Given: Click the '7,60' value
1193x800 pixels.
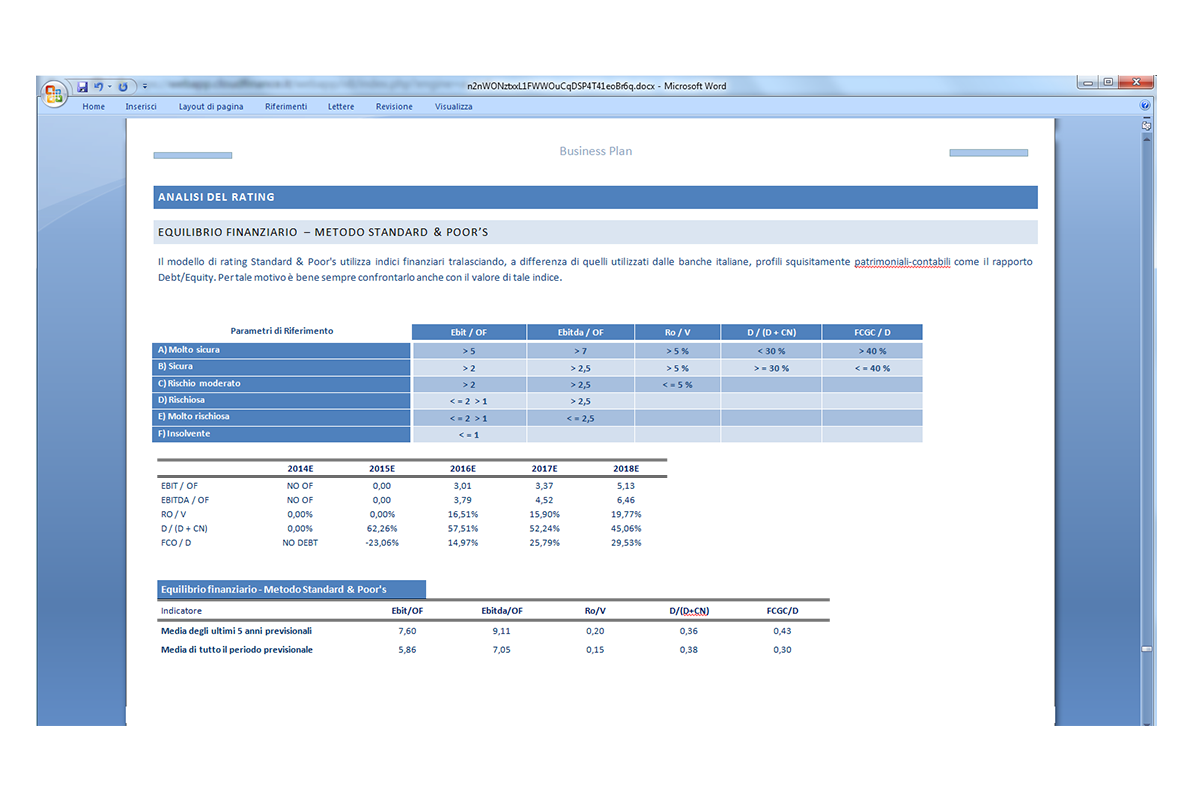Looking at the screenshot, I should (x=407, y=631).
